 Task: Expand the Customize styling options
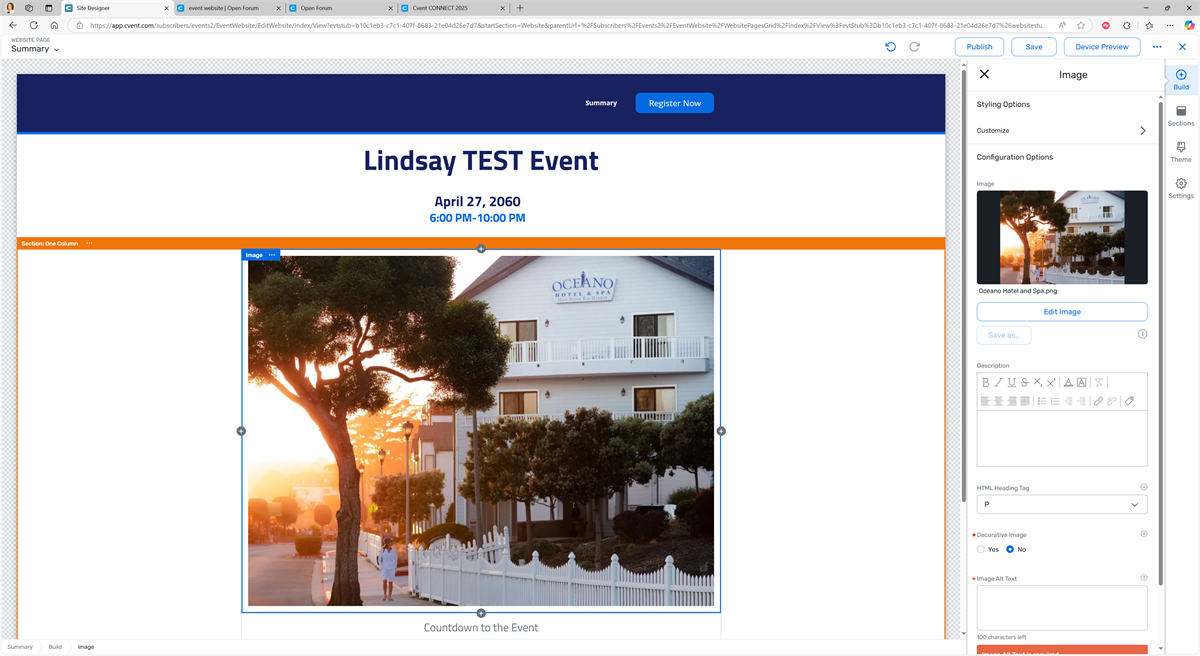click(x=1062, y=131)
